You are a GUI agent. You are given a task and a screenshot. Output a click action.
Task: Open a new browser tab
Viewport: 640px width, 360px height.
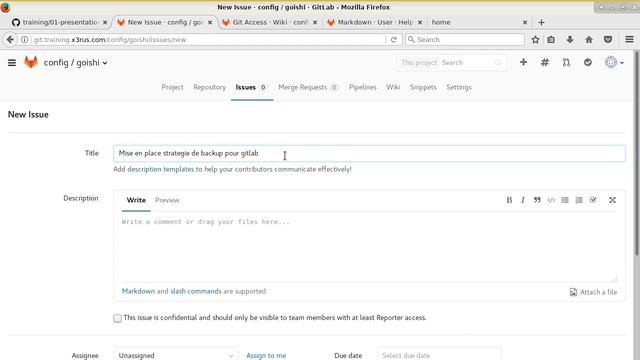click(541, 22)
